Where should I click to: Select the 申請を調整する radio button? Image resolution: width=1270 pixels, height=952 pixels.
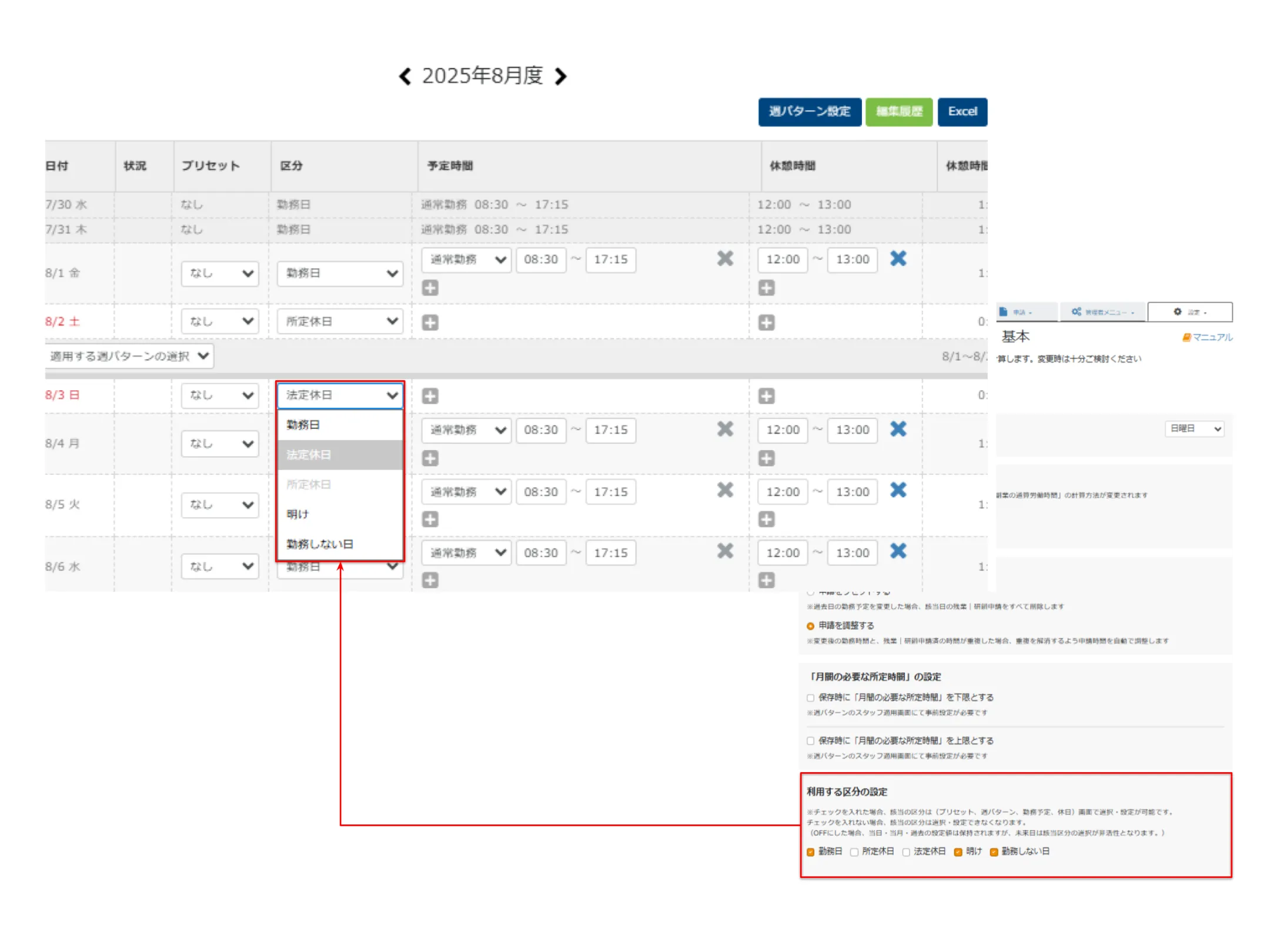[810, 626]
